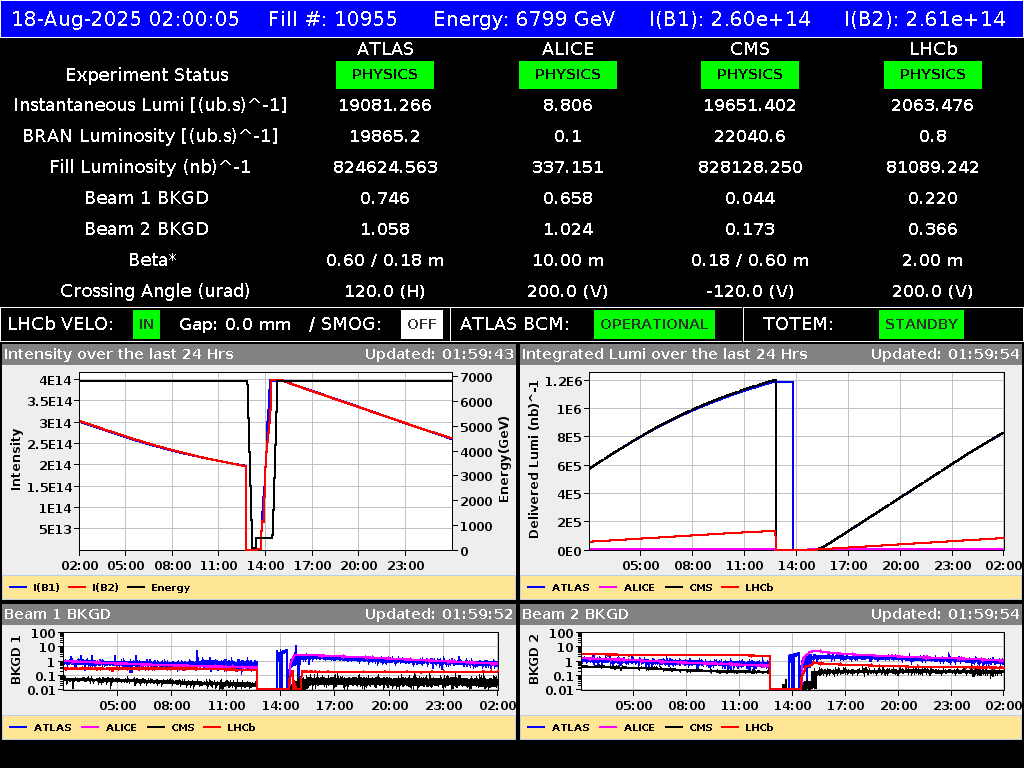Click CMS instantaneous lumi value 19651.402
Screen dimensions: 1024x768
(x=750, y=105)
